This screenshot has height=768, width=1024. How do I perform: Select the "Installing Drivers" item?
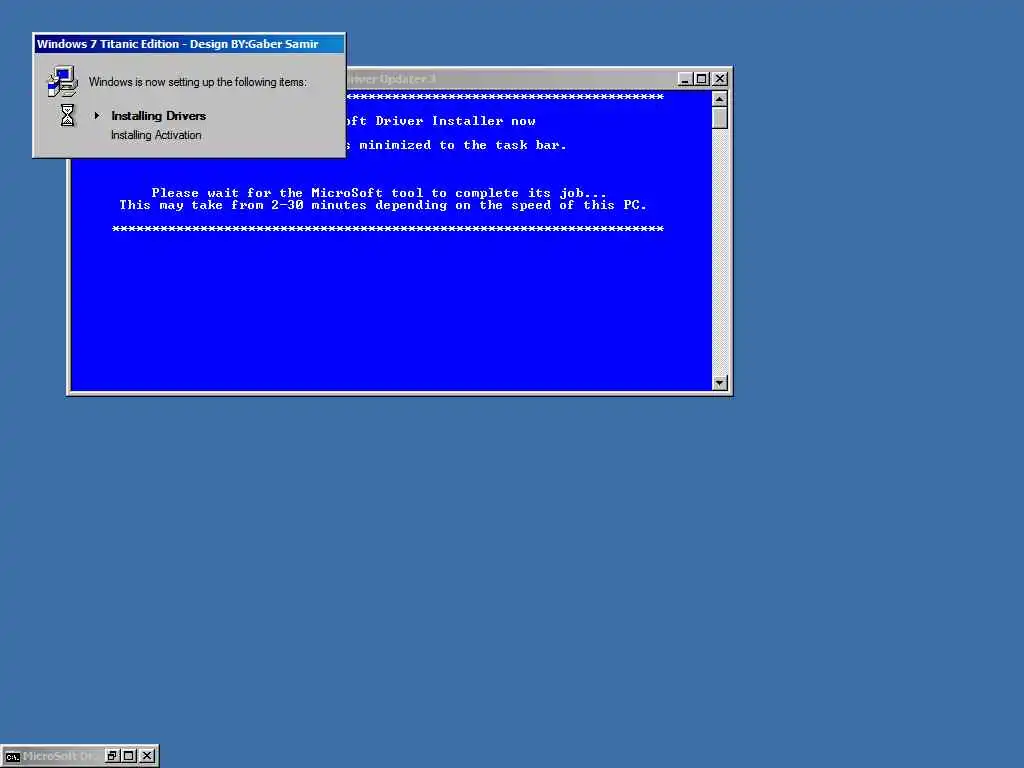pos(158,116)
